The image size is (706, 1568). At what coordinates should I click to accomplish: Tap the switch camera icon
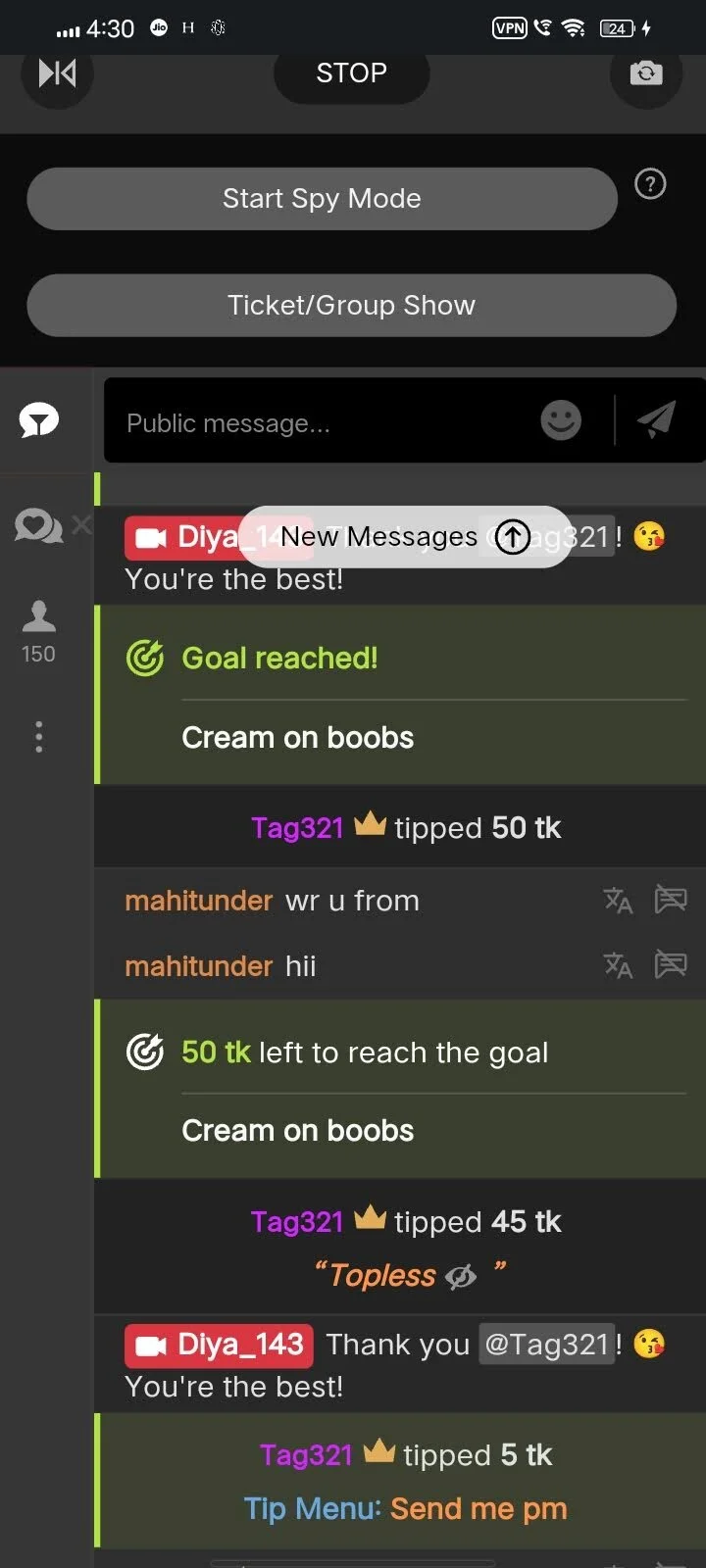pyautogui.click(x=645, y=73)
